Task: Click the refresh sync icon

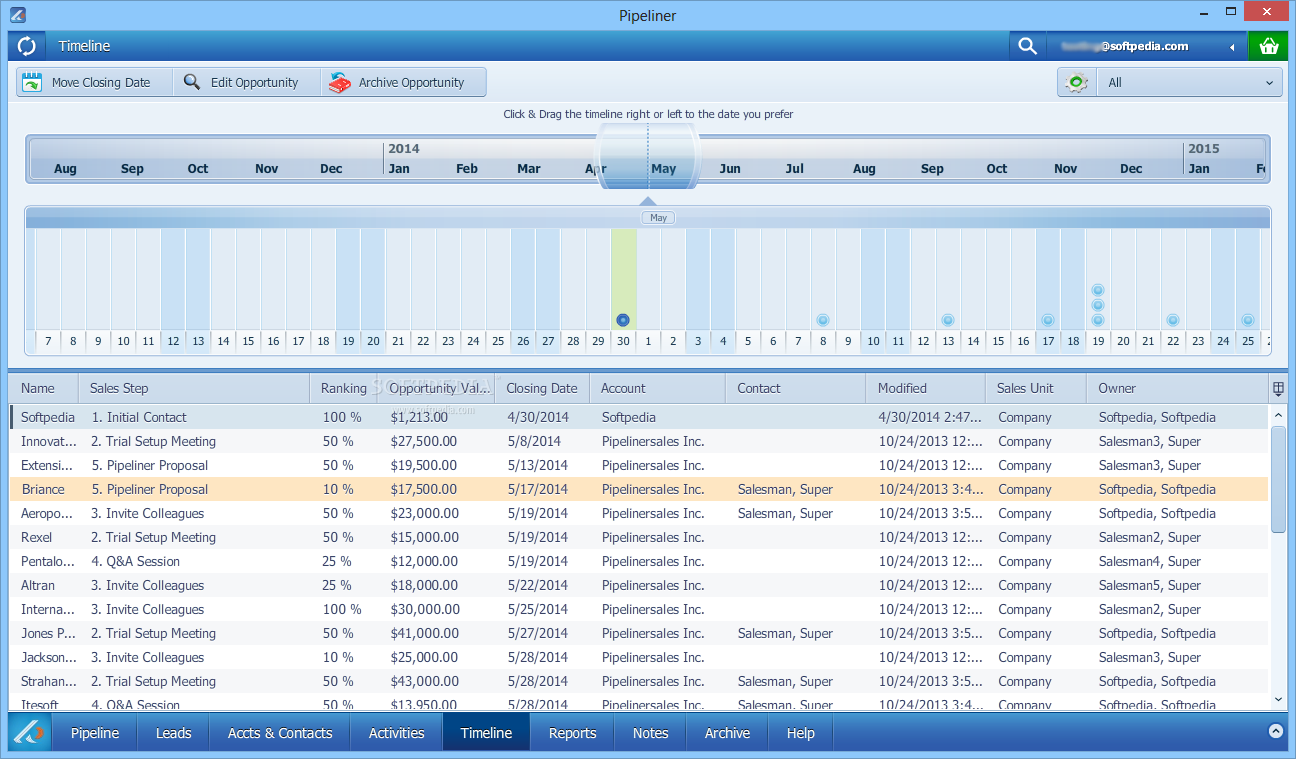Action: pos(27,46)
